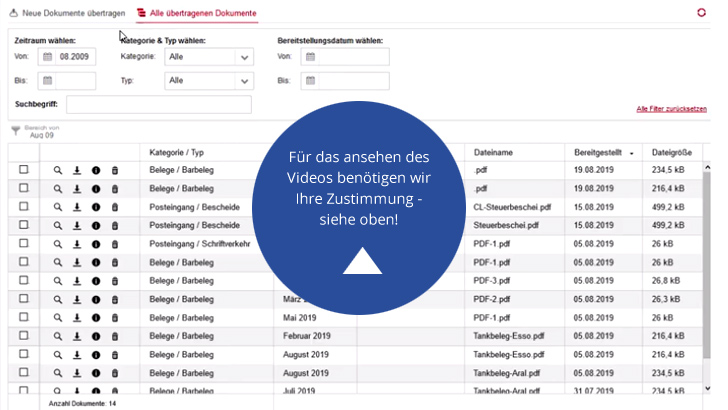This screenshot has width=728, height=410.
Task: Check the box for the Mai 2019 row
Action: click(24, 317)
